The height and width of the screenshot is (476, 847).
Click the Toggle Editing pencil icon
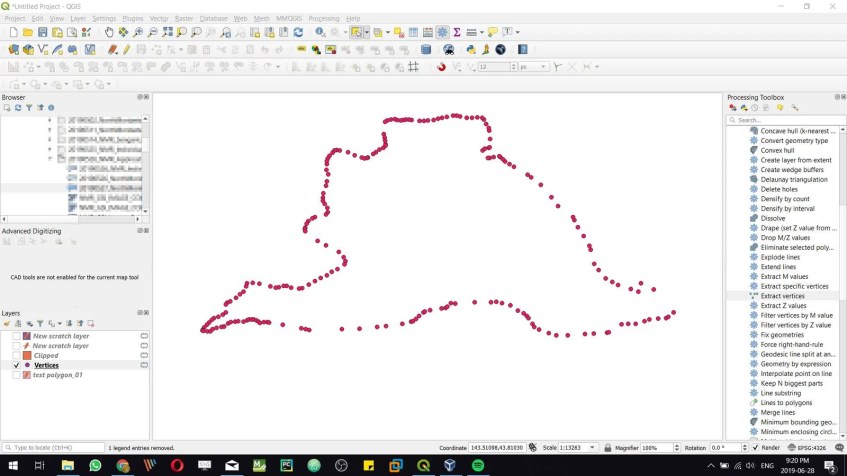click(126, 50)
